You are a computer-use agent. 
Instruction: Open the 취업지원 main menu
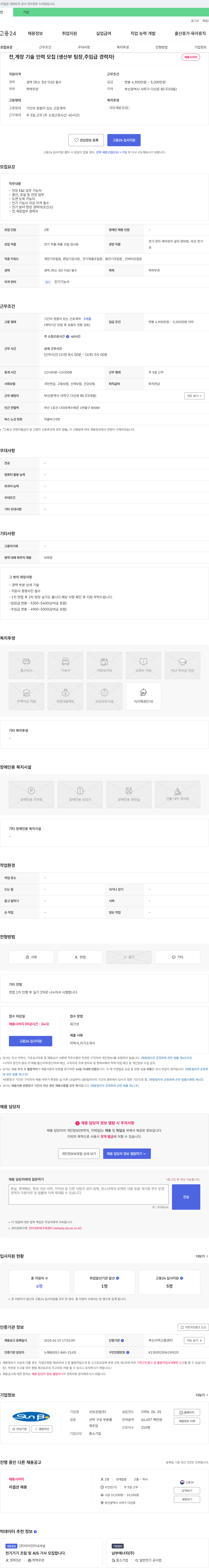tap(69, 33)
